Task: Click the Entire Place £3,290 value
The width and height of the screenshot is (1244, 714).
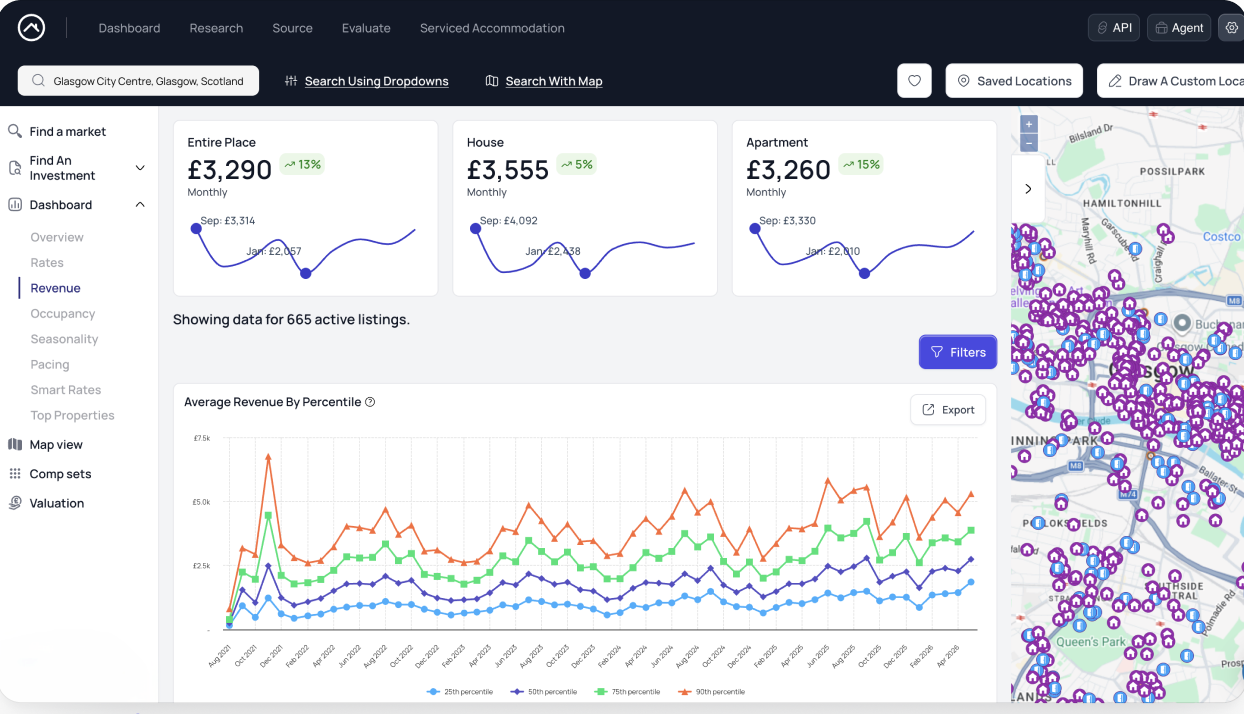Action: [230, 170]
